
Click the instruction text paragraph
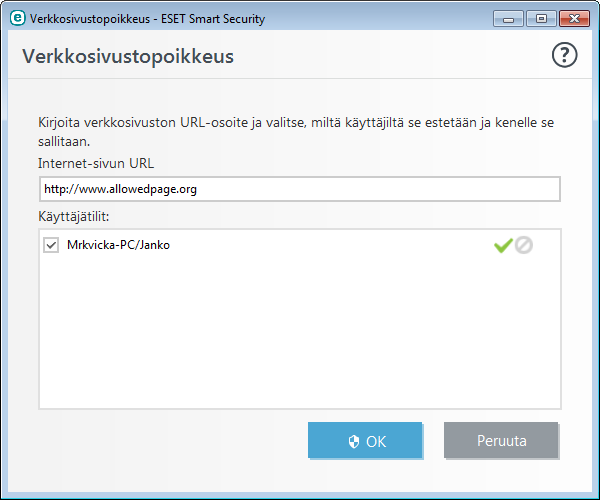point(296,132)
